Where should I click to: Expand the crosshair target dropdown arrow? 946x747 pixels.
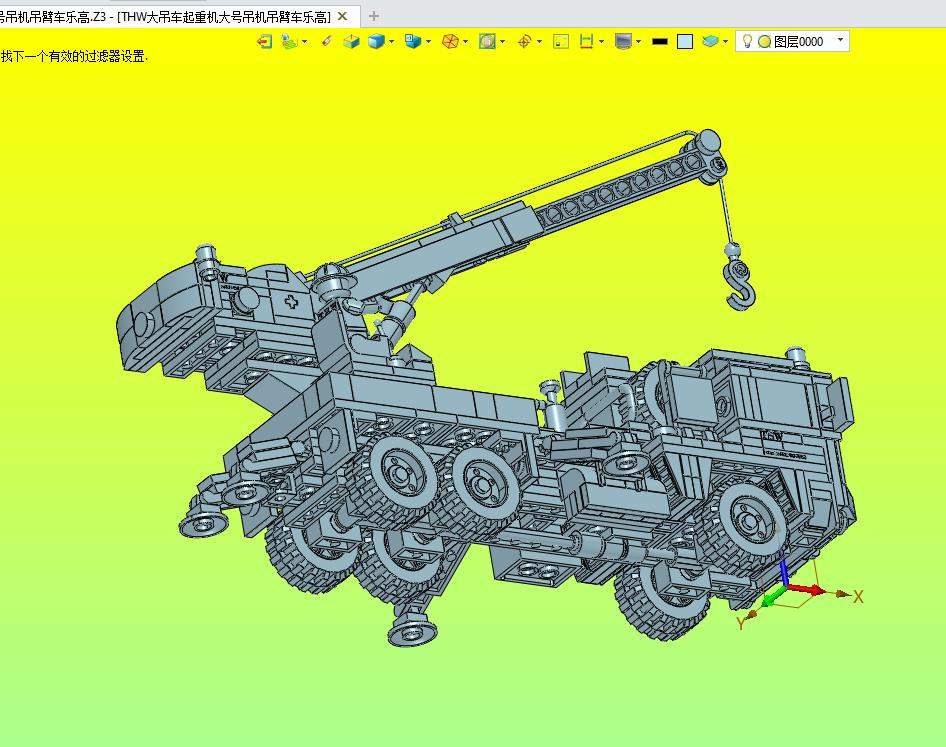click(539, 42)
